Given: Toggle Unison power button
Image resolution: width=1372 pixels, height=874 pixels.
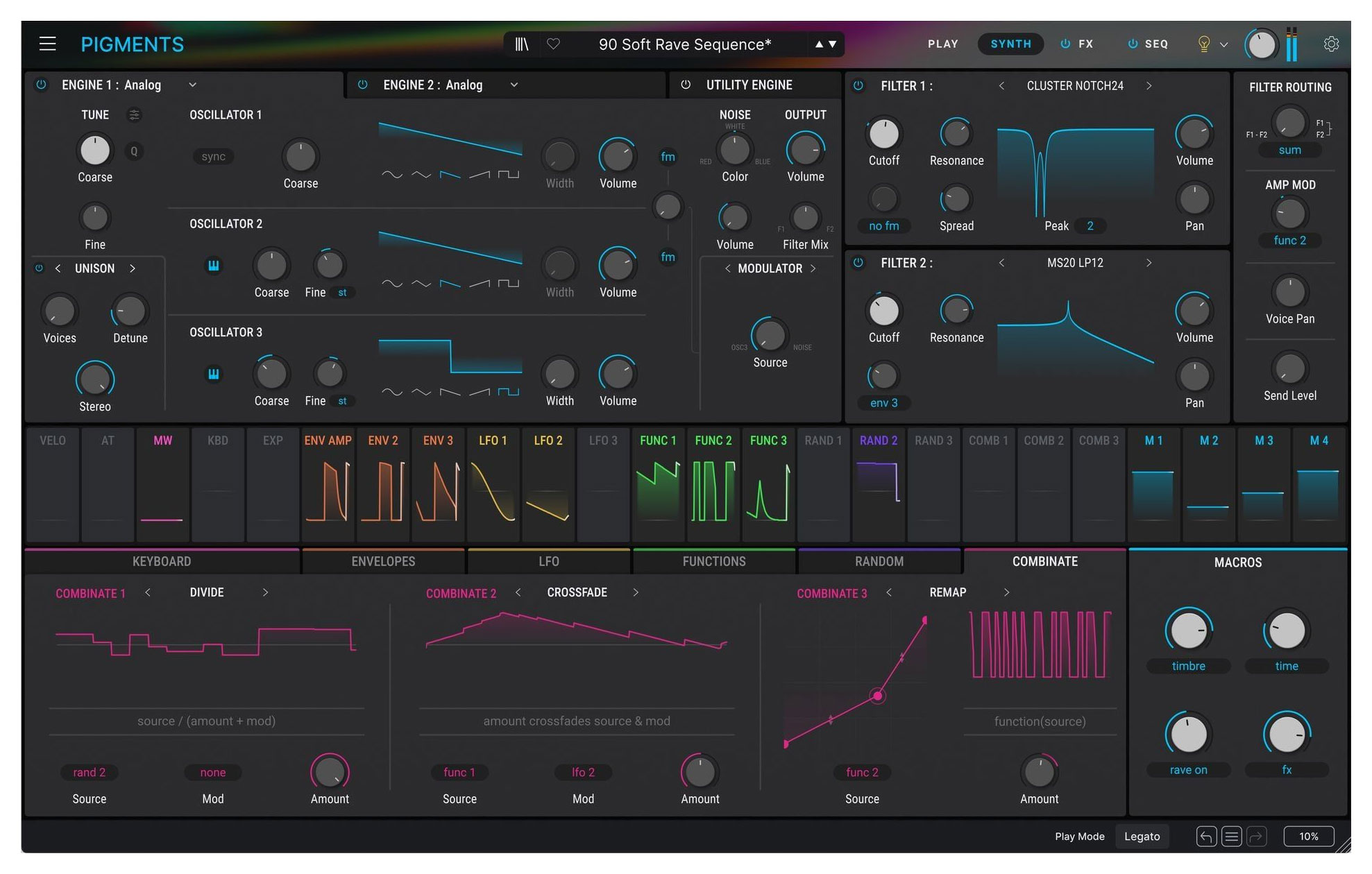Looking at the screenshot, I should click(x=39, y=268).
